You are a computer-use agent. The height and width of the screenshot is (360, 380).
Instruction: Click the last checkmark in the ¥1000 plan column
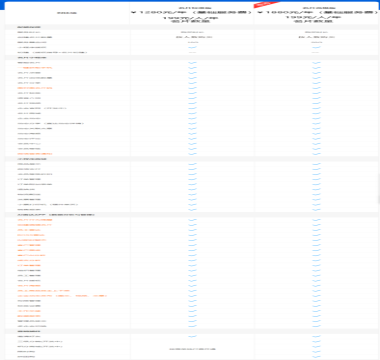pos(316,357)
